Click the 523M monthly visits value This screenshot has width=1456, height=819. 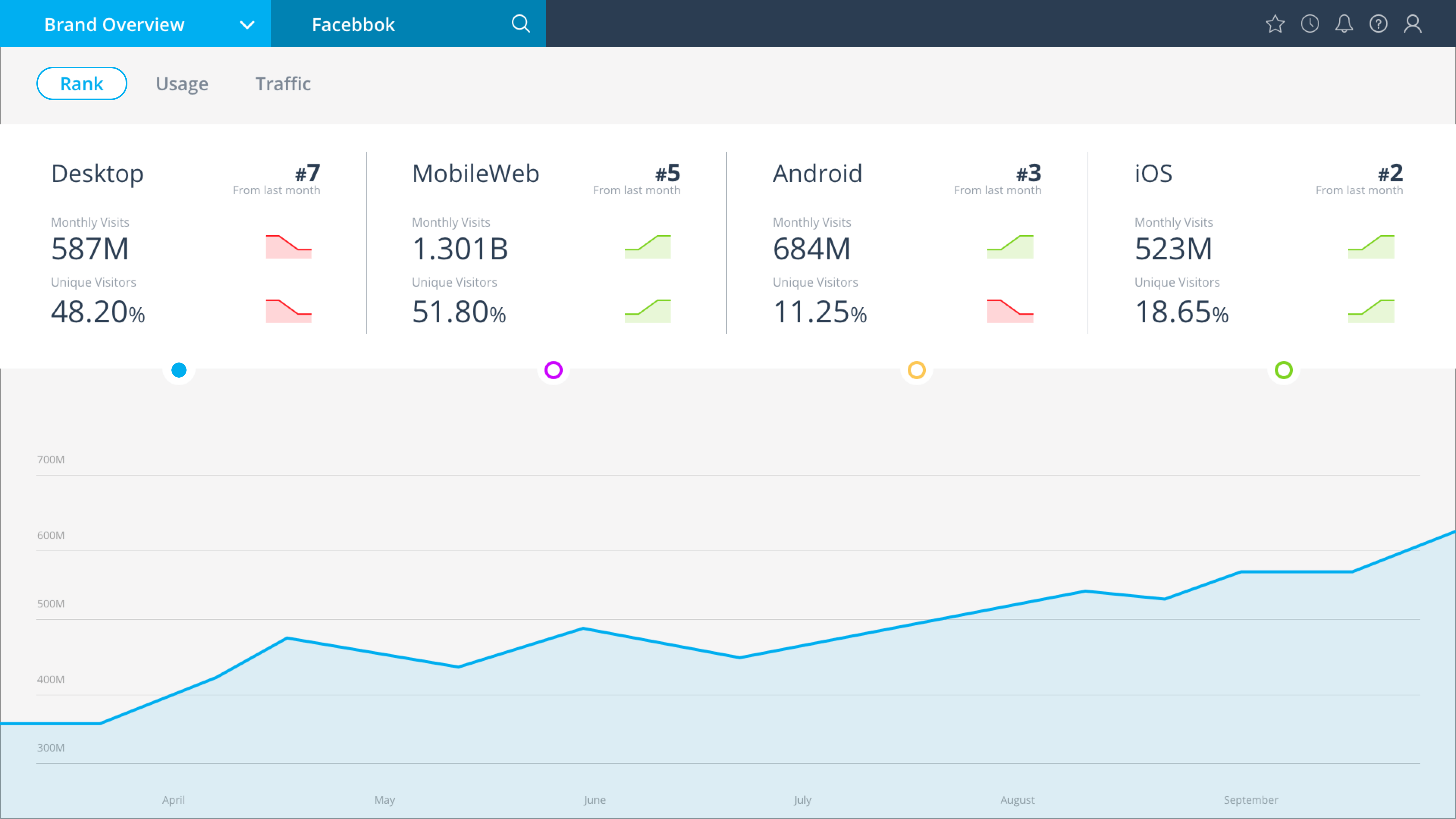coord(1174,249)
